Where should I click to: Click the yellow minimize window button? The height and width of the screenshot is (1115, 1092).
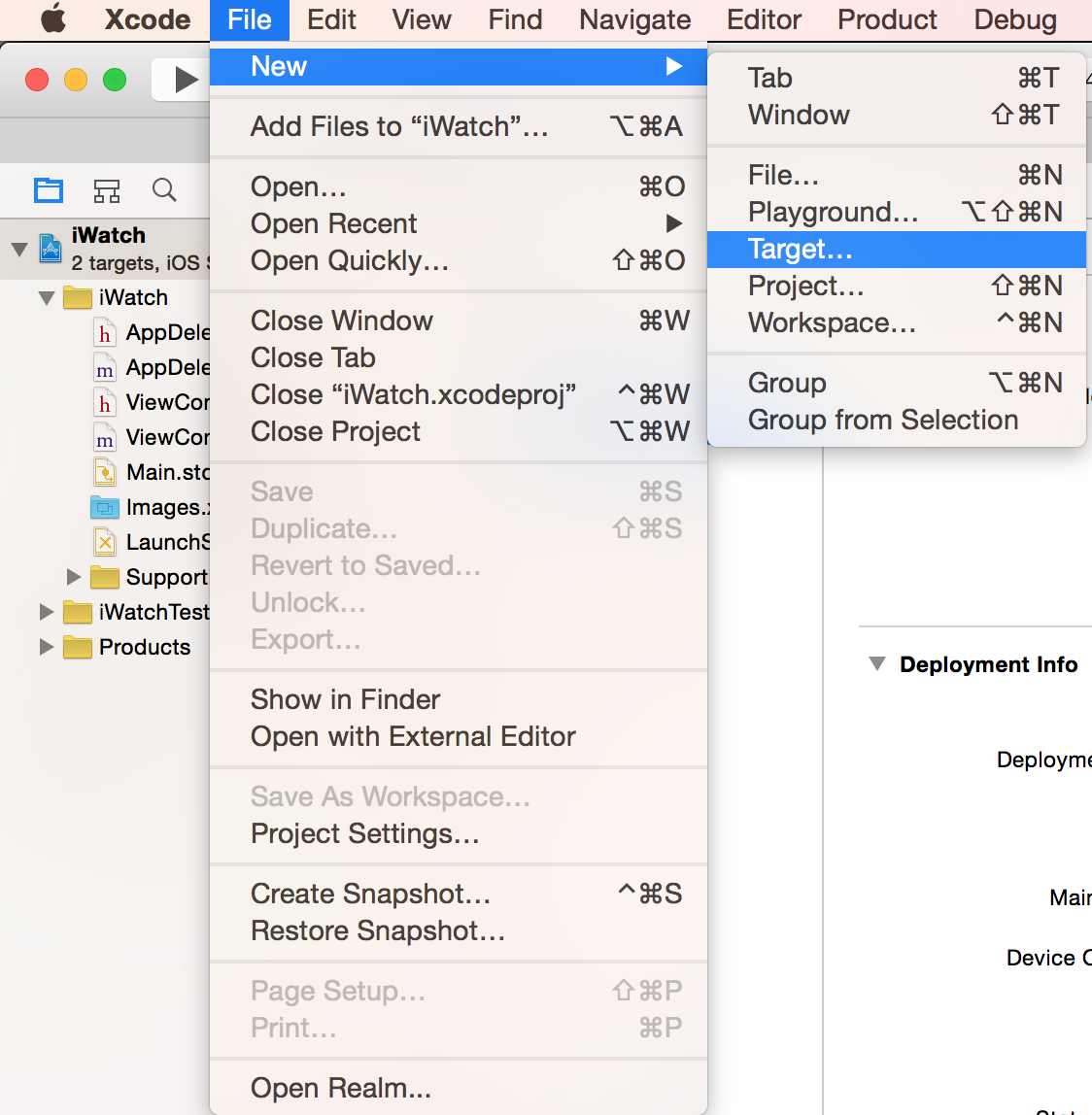(x=76, y=80)
